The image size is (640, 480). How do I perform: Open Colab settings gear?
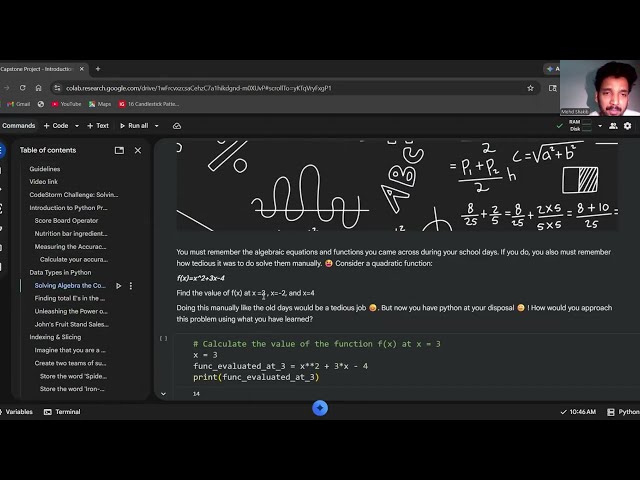click(627, 126)
